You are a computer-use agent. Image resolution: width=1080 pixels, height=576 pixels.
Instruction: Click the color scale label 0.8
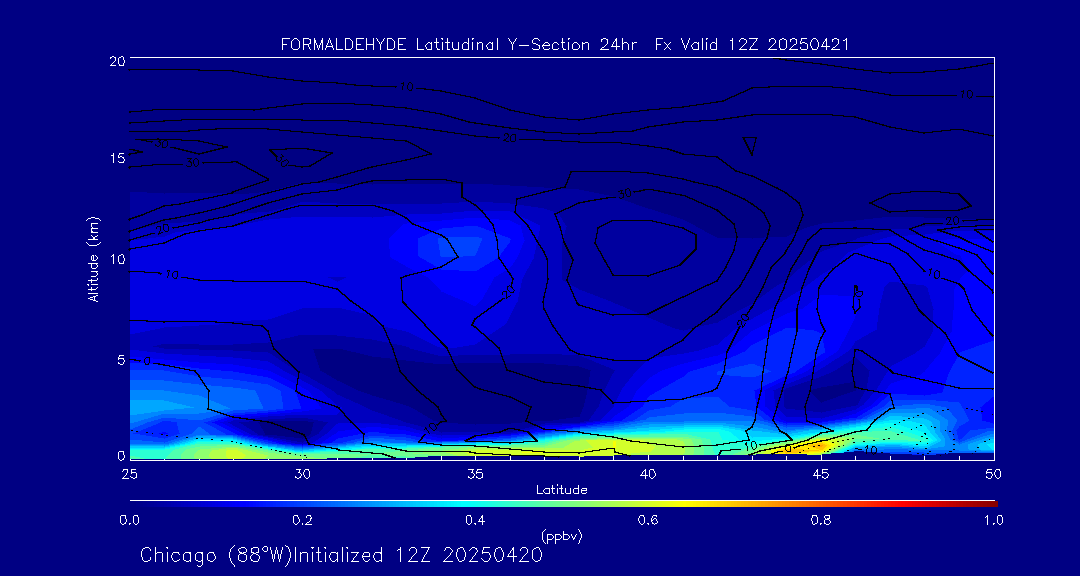(x=821, y=520)
